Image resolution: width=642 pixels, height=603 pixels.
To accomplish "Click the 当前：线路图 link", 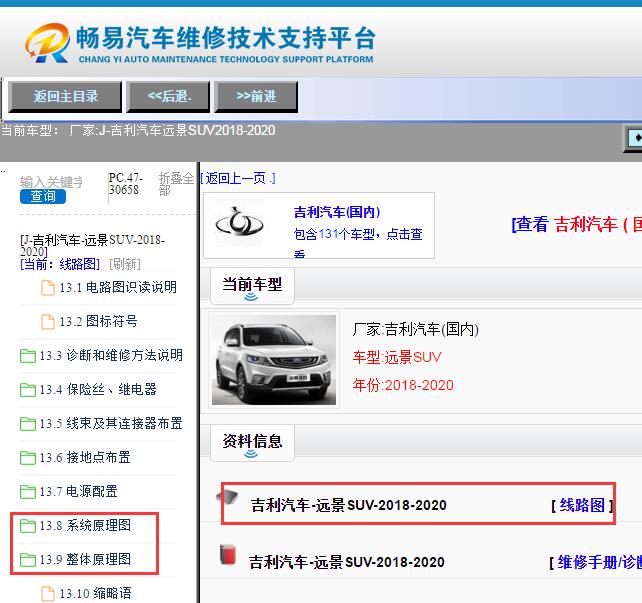I will (60, 264).
